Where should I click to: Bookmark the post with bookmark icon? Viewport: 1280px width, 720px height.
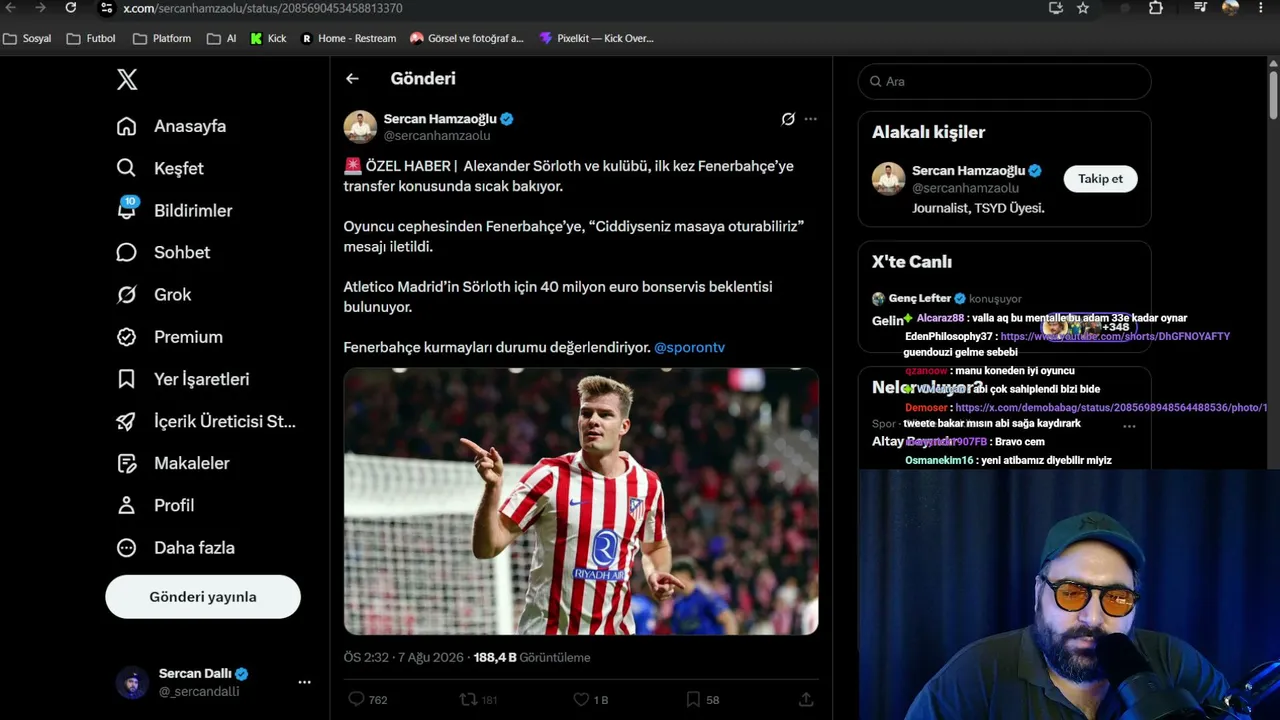693,699
